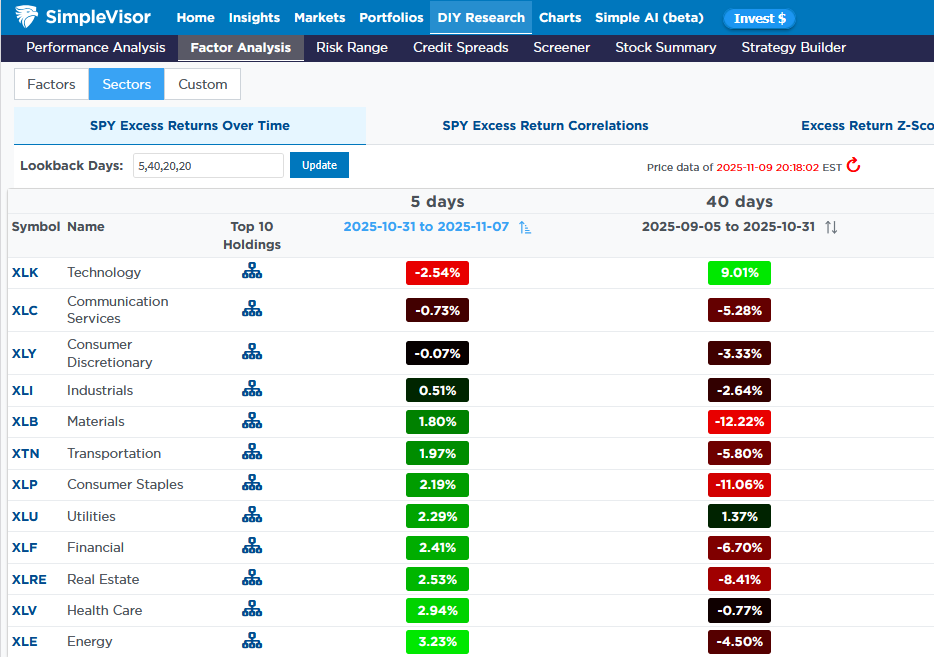Switch to the Factors view
934x657 pixels.
50,84
